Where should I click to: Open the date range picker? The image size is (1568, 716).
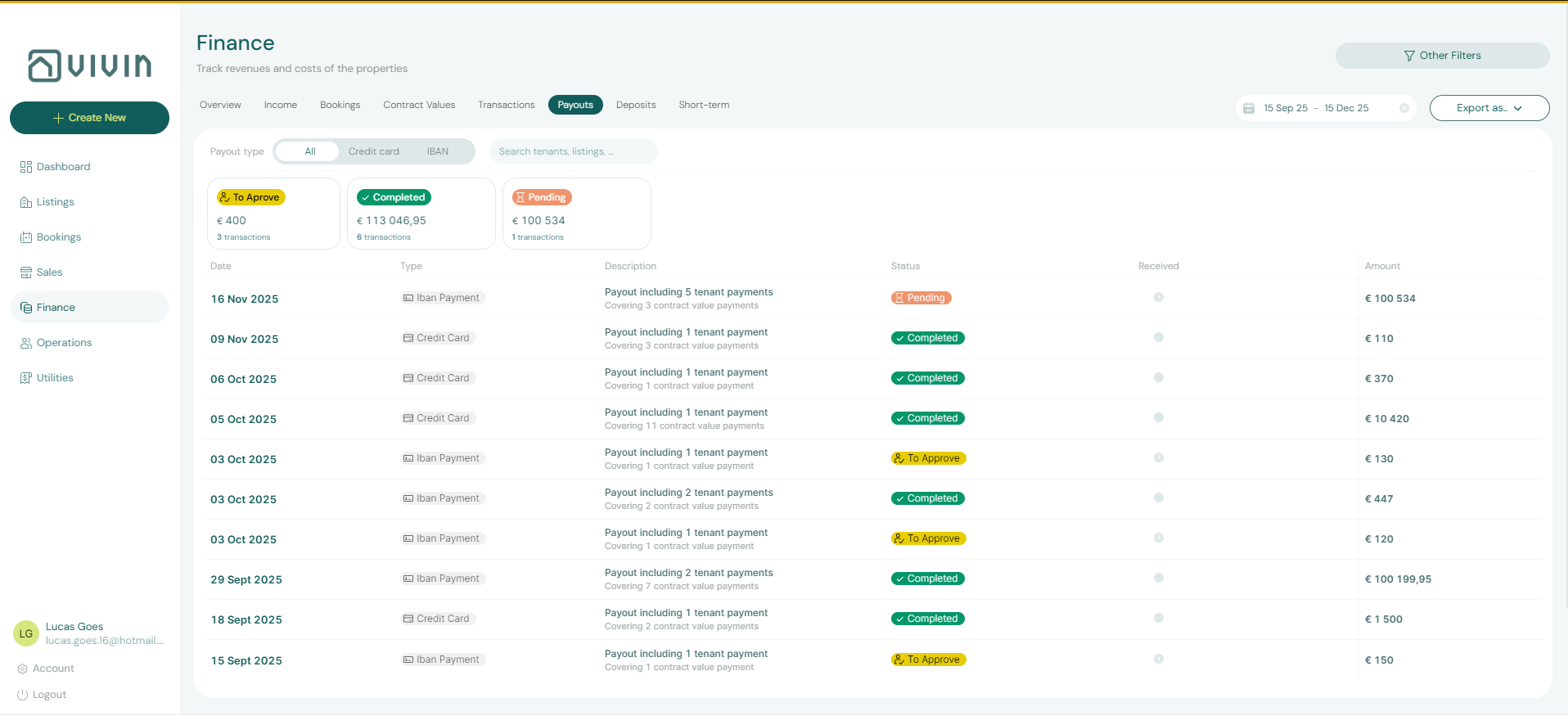click(1315, 108)
